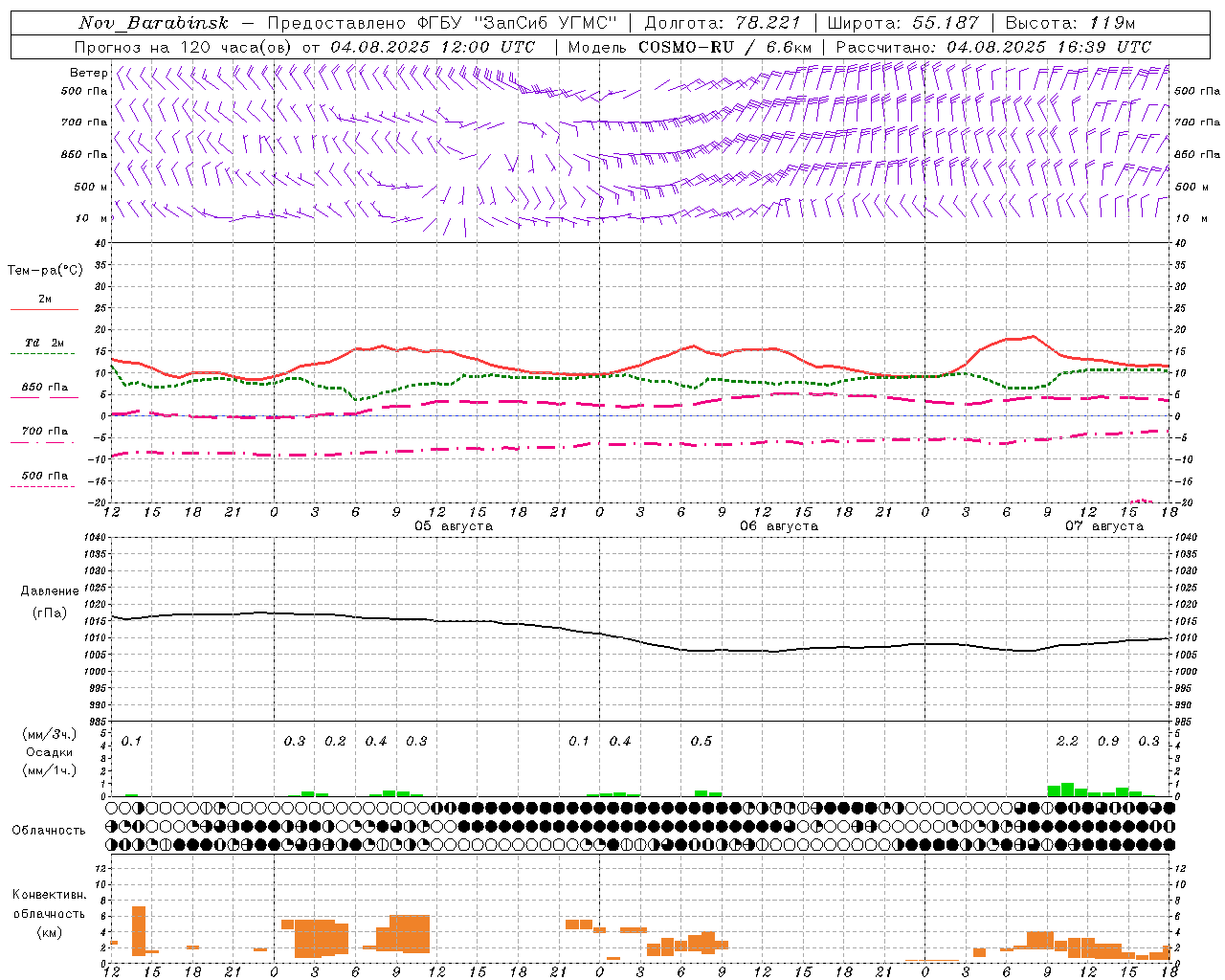
Task: Click the station name Nov_Barabinsk
Action: [153, 23]
